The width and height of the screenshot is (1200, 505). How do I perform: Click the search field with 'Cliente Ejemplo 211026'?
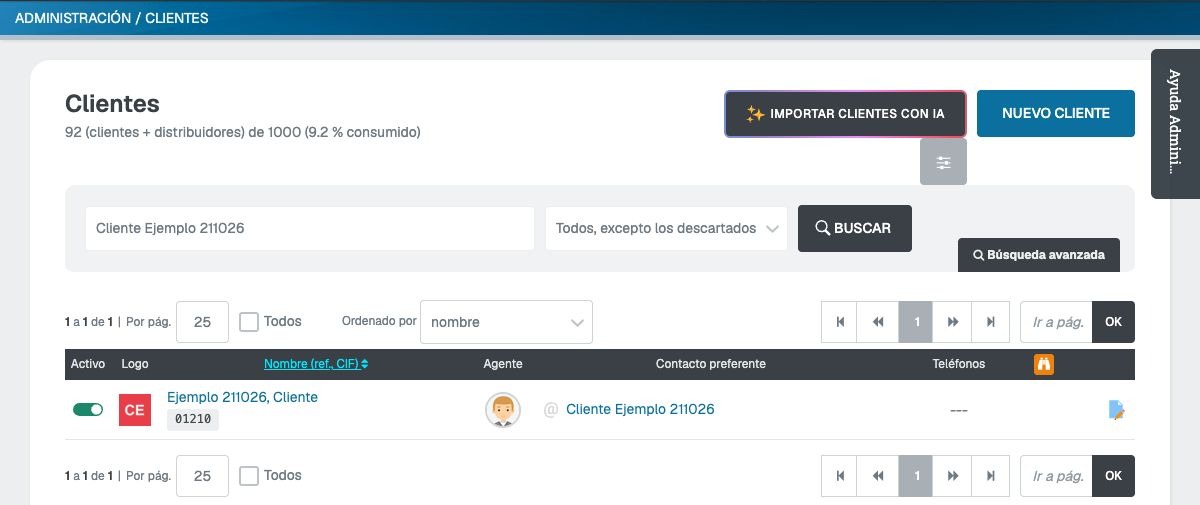click(310, 228)
